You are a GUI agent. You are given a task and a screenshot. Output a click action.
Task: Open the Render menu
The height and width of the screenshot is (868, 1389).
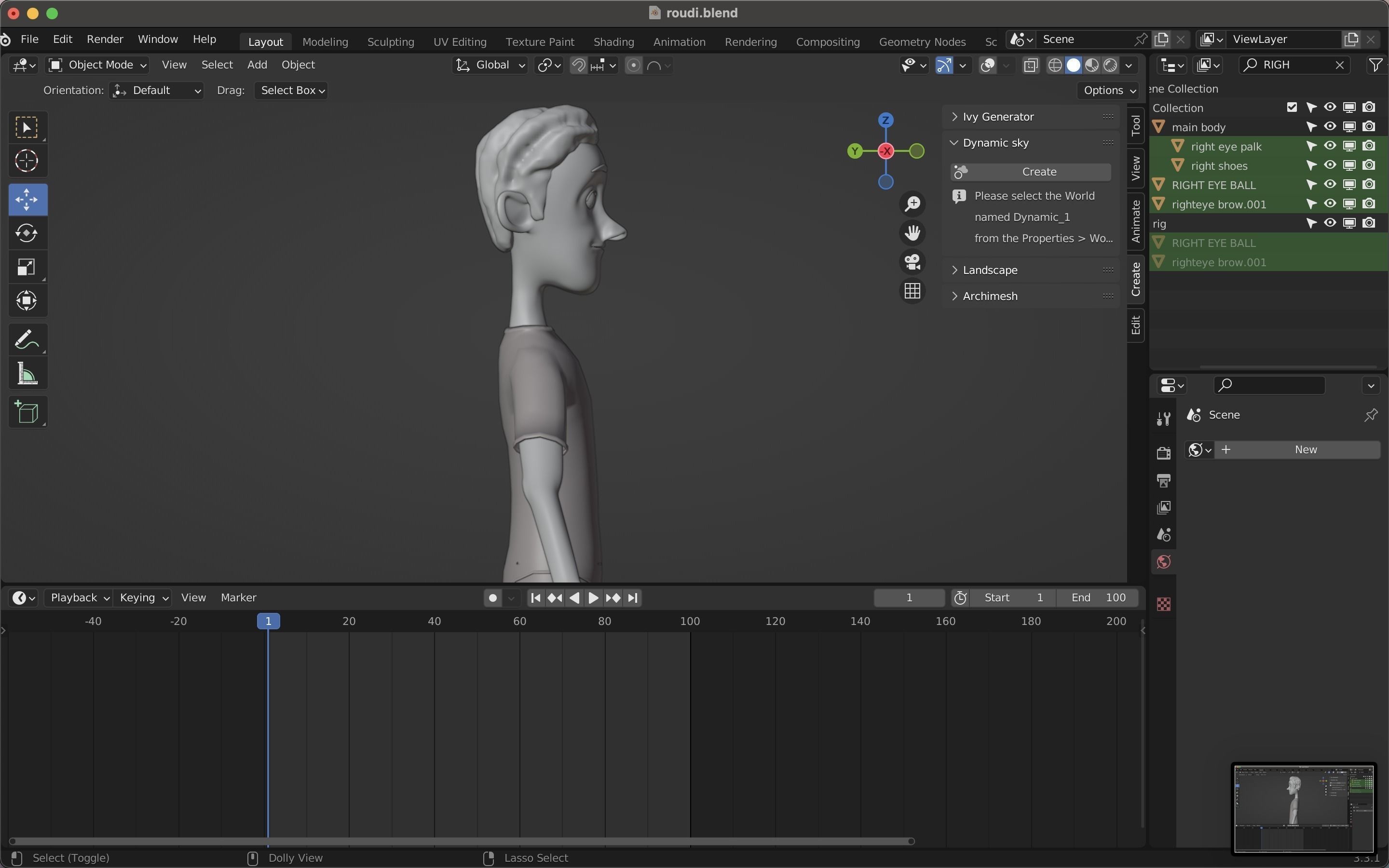click(105, 39)
